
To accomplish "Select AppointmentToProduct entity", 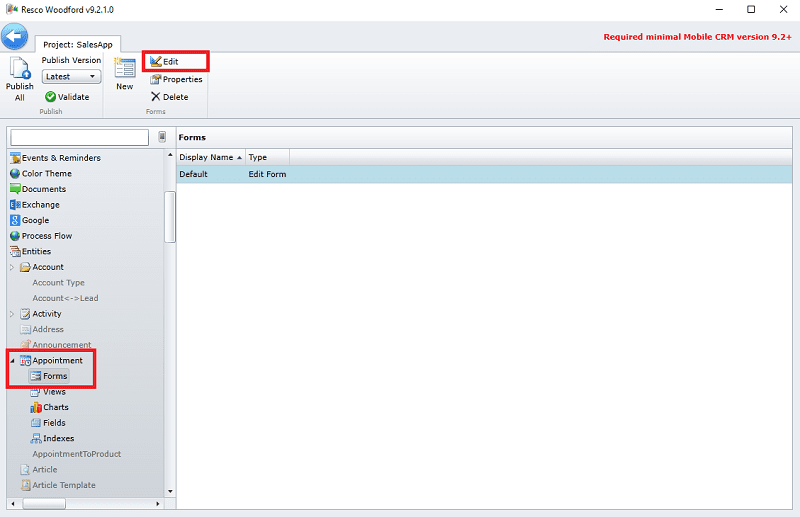I will [x=77, y=454].
